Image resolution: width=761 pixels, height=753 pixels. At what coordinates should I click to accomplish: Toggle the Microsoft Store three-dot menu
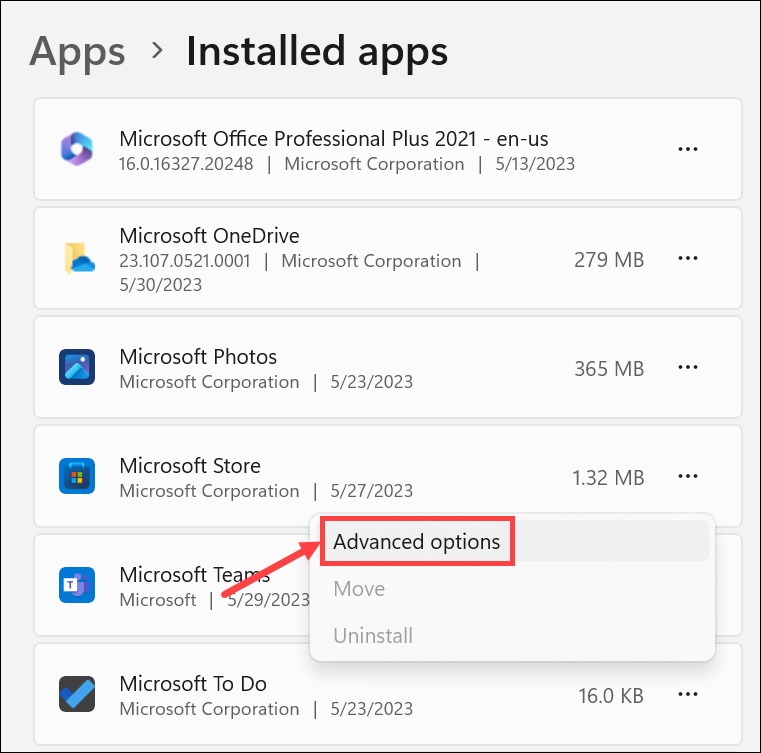(x=687, y=477)
